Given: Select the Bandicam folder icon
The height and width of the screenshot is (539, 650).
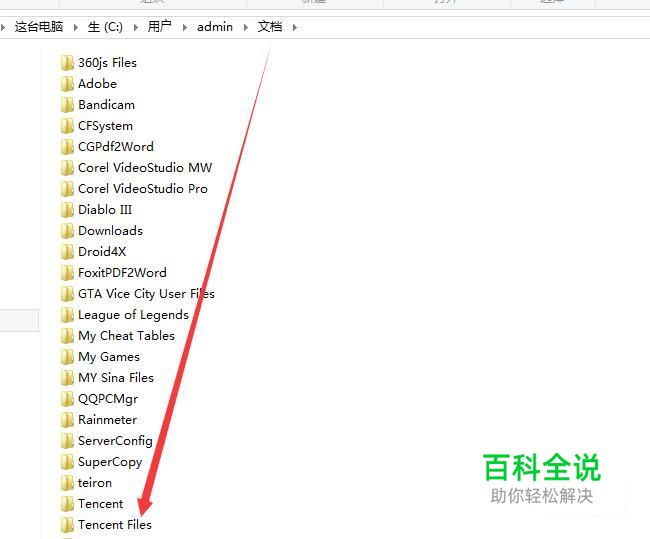Looking at the screenshot, I should point(67,105).
